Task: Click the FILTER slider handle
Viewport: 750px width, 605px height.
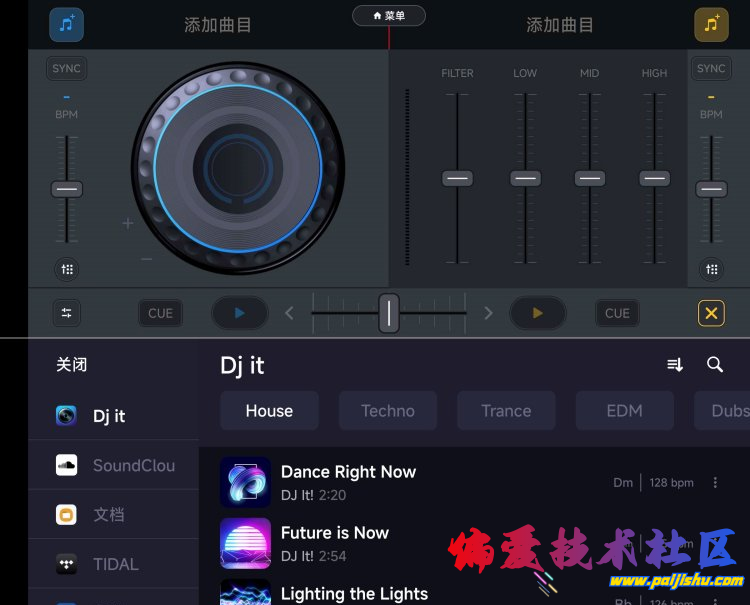Action: click(457, 178)
